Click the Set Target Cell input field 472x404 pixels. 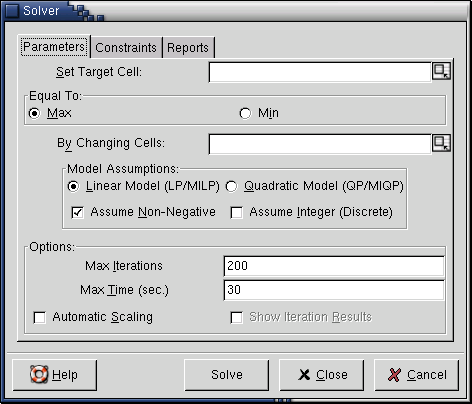click(320, 72)
